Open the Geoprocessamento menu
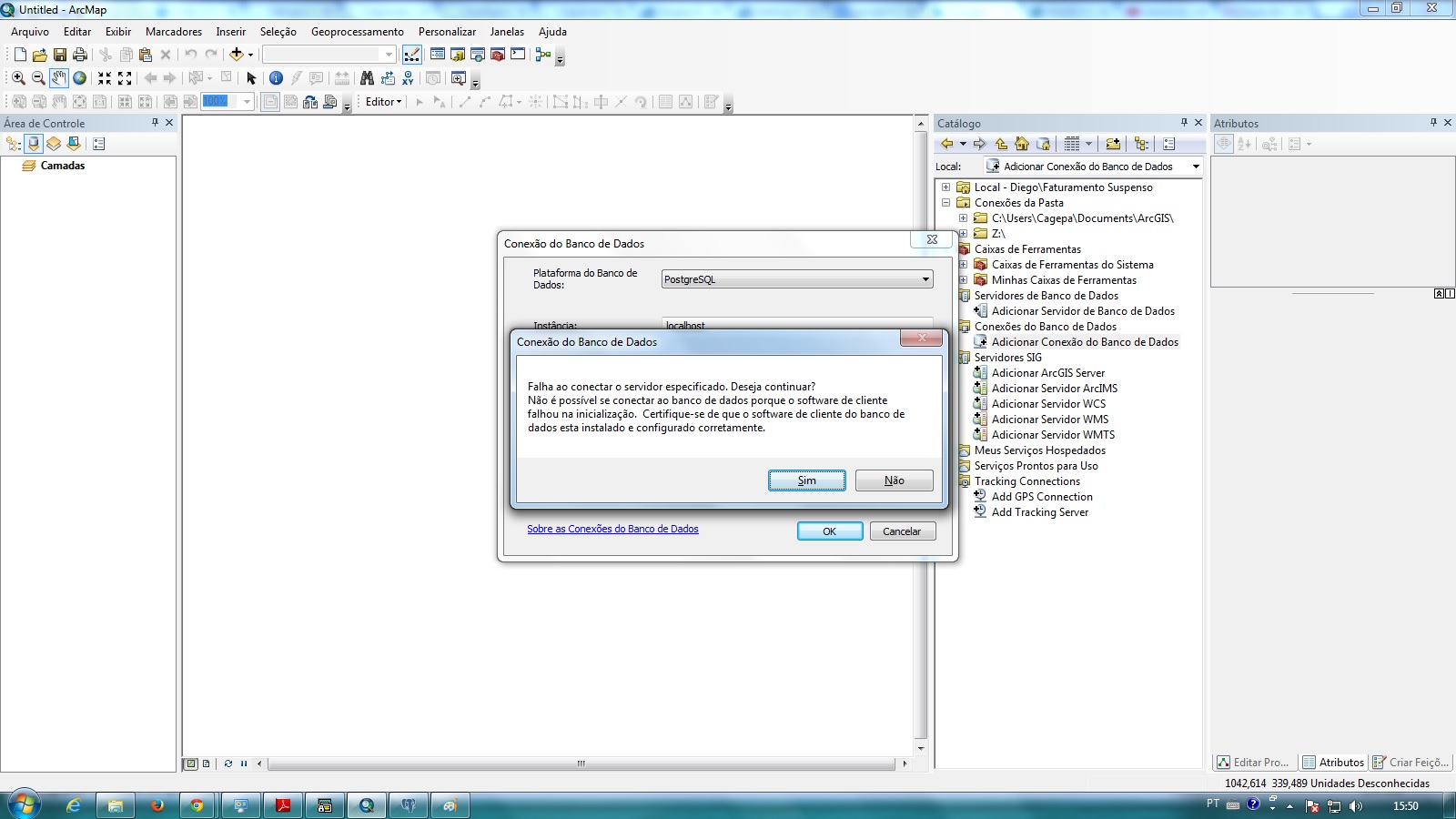This screenshot has width=1456, height=819. (x=358, y=32)
